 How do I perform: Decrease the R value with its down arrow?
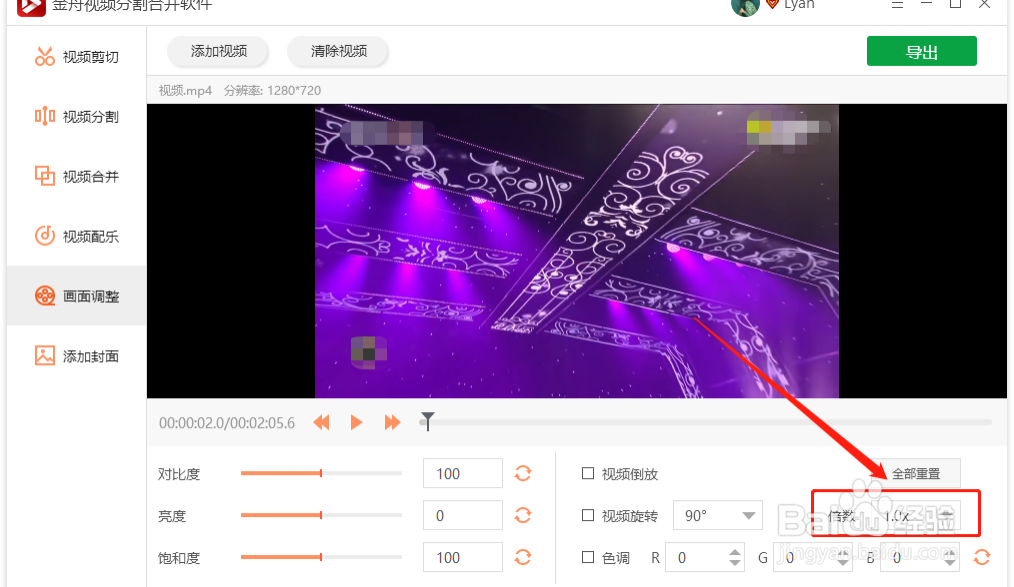[x=735, y=562]
